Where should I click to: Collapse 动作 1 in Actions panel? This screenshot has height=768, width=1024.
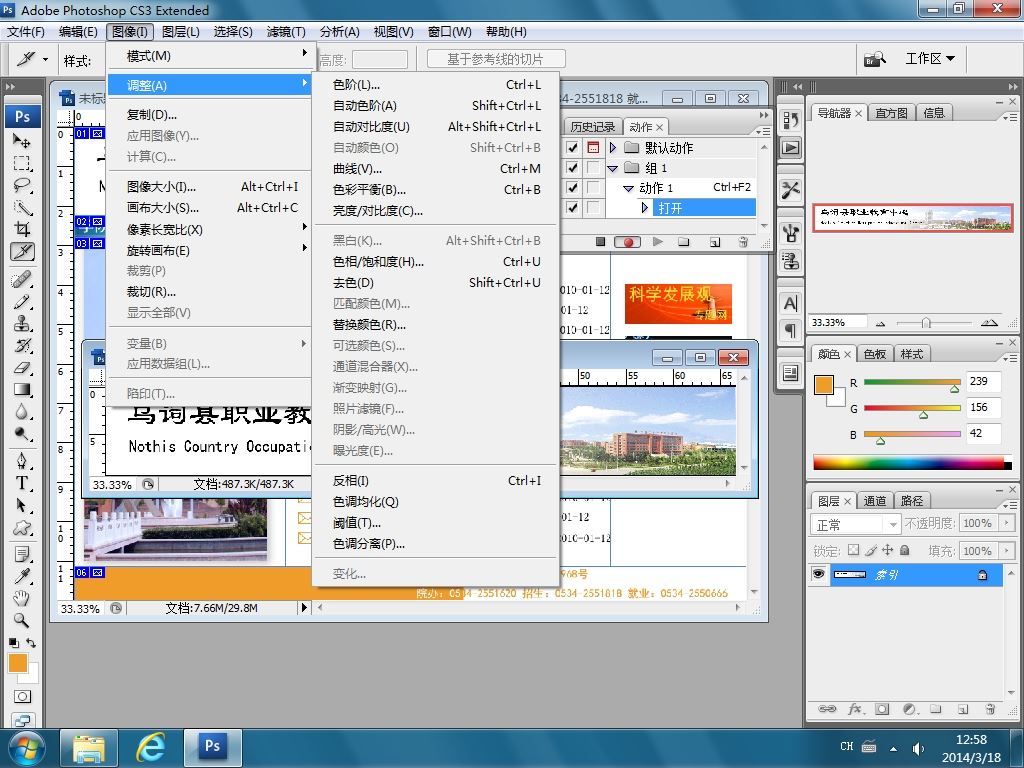(628, 188)
